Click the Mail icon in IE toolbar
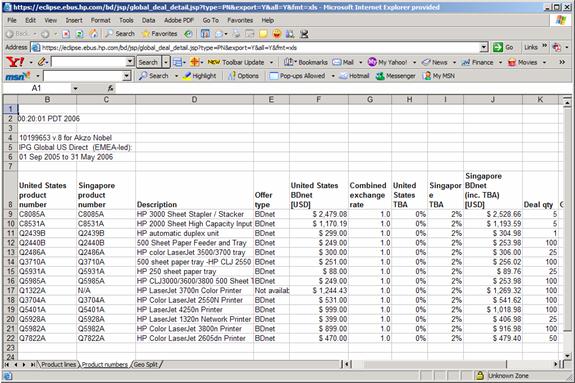Screen dimensions: 575x383 pyautogui.click(x=219, y=34)
